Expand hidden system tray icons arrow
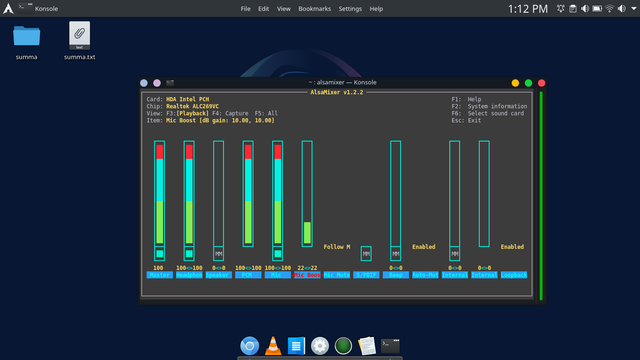 point(633,9)
